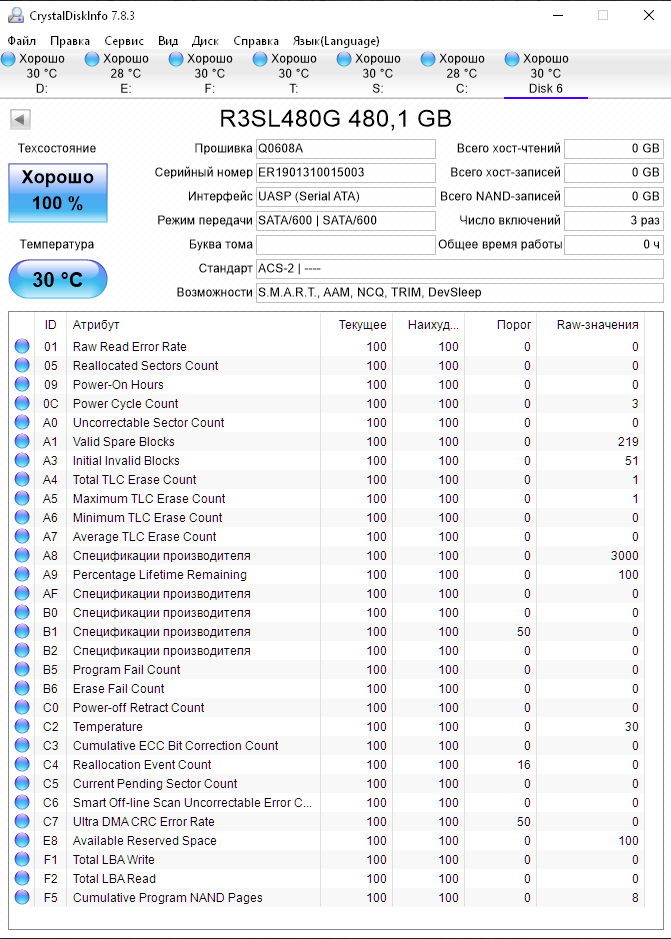Image resolution: width=671 pixels, height=939 pixels.
Task: Select disk D: in the disk bar
Action: (42, 74)
